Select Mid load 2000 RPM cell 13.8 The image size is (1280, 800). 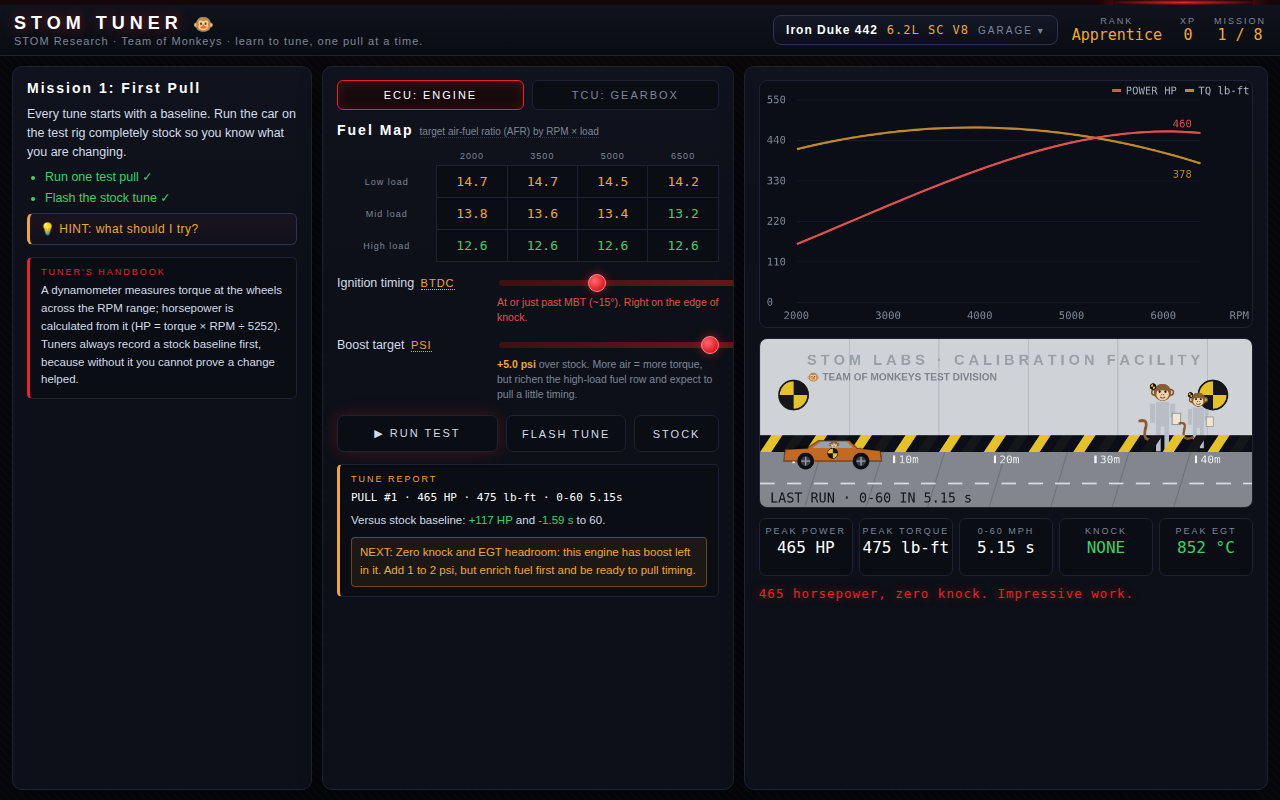tap(472, 214)
